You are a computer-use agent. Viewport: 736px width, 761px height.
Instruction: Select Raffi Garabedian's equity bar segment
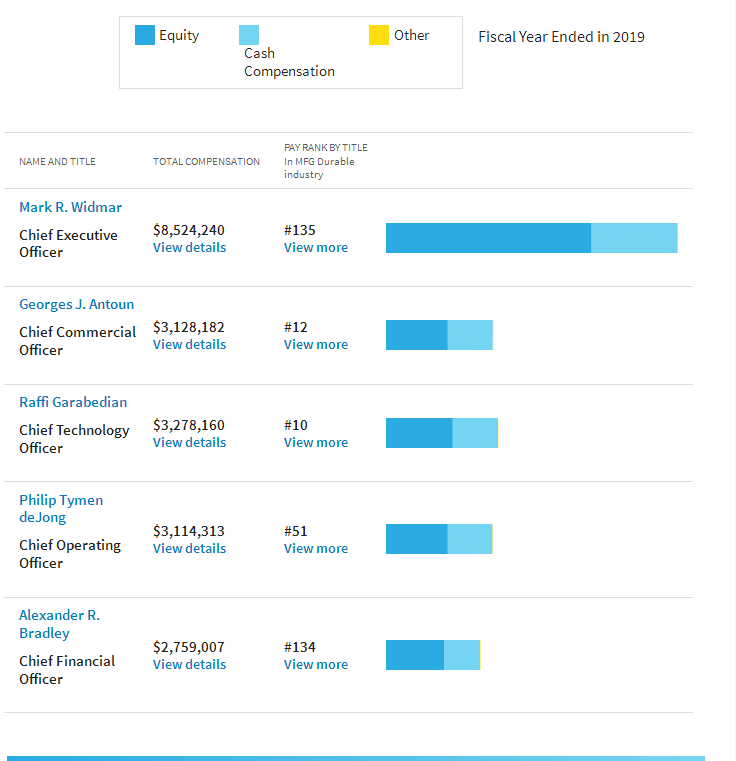[x=419, y=433]
